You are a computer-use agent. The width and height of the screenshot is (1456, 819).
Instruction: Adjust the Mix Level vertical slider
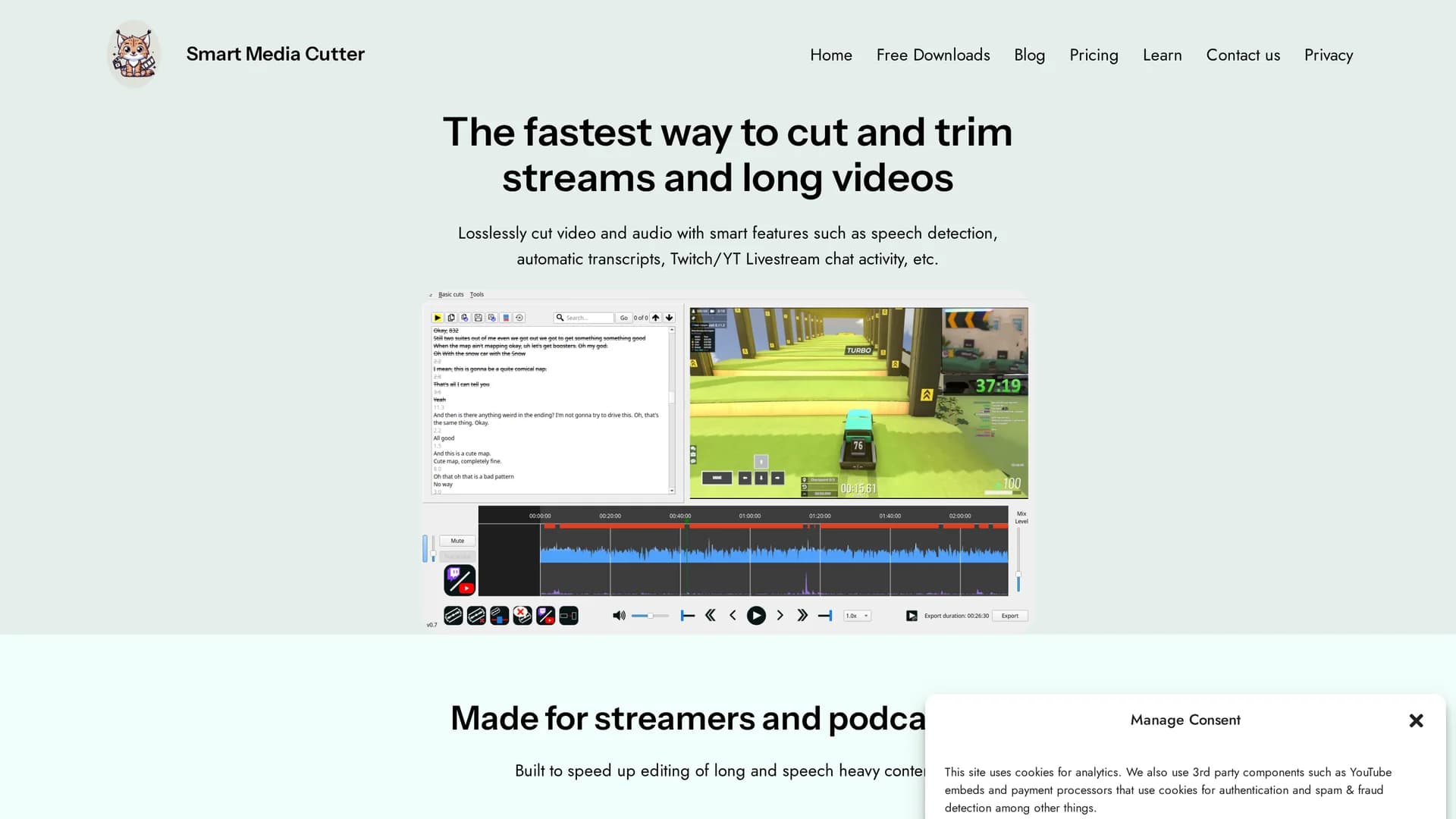[x=1018, y=560]
